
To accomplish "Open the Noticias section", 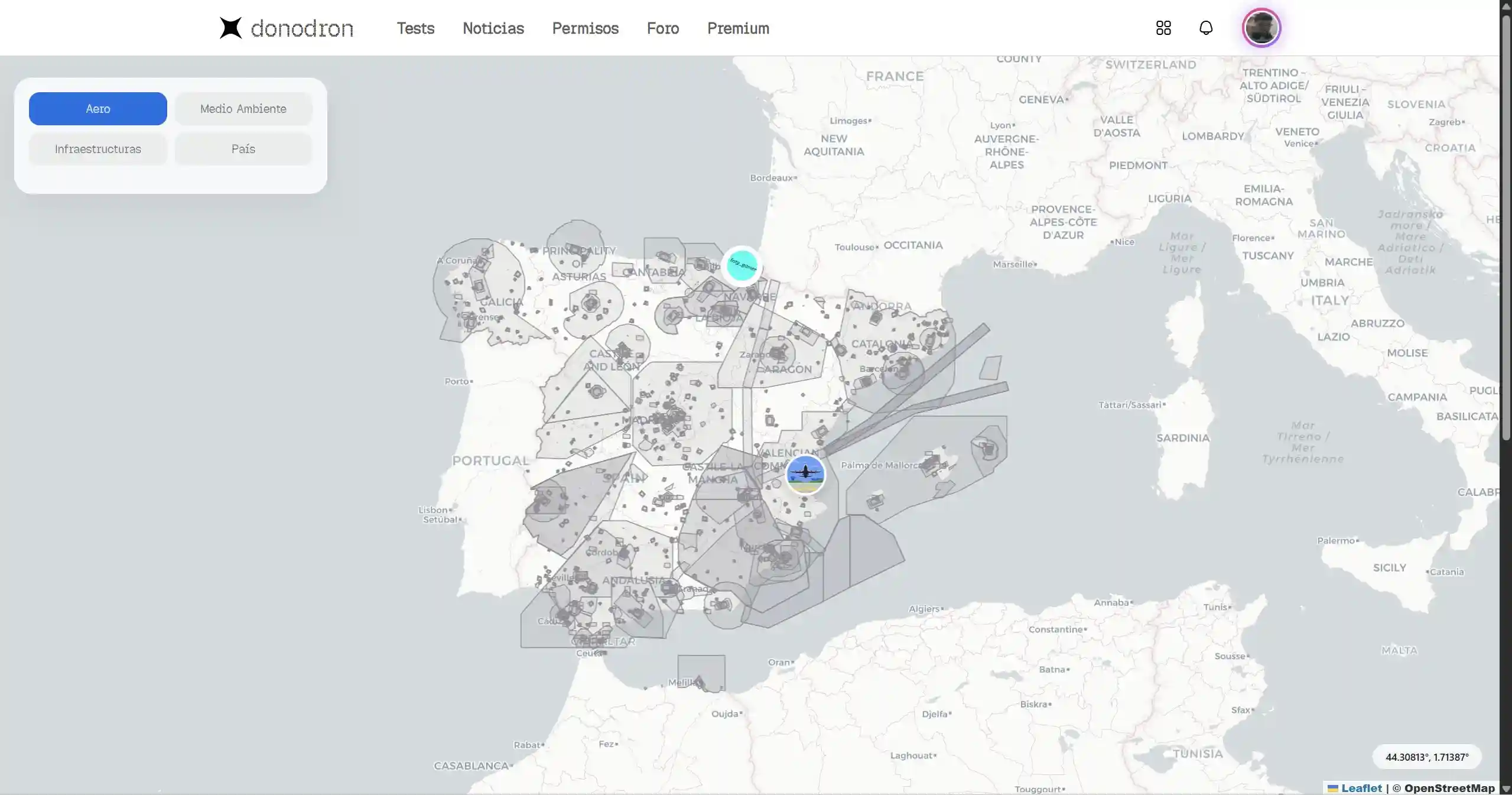I will click(x=493, y=28).
